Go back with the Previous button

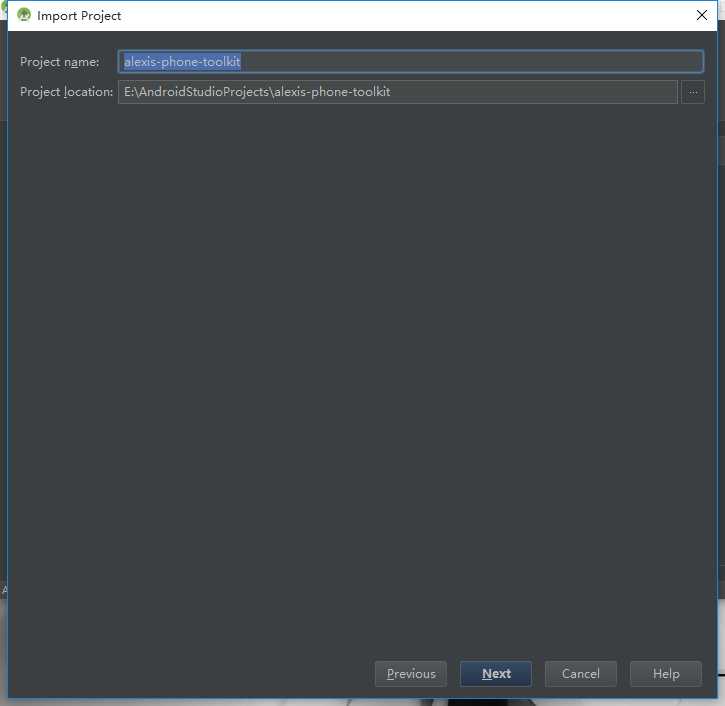tap(411, 674)
